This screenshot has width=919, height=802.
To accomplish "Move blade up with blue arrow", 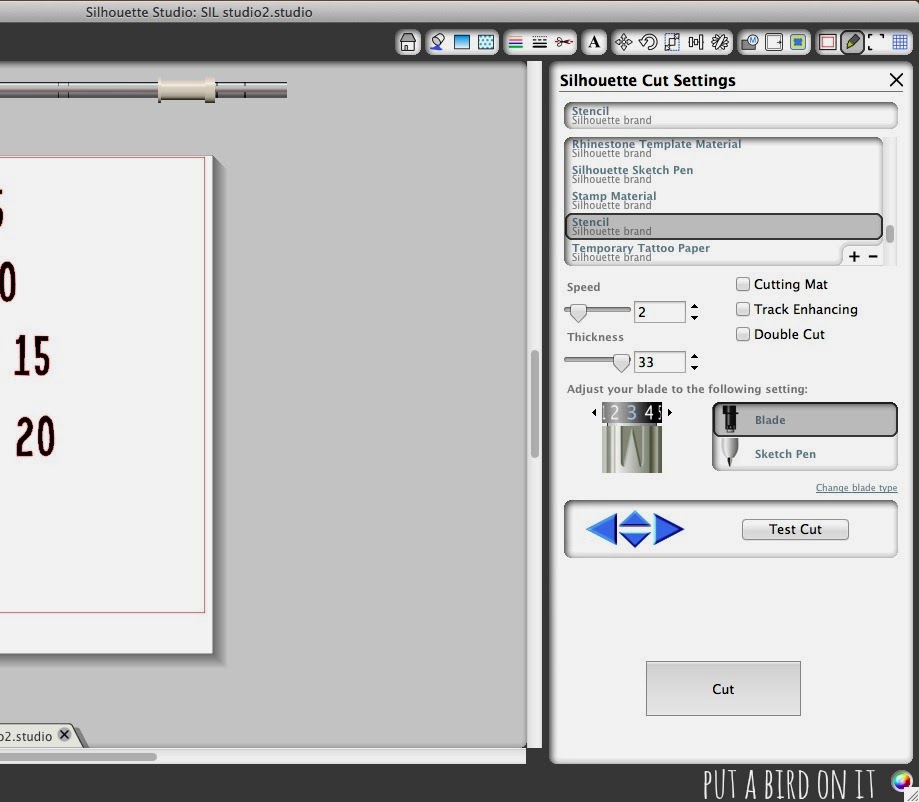I will click(x=635, y=519).
